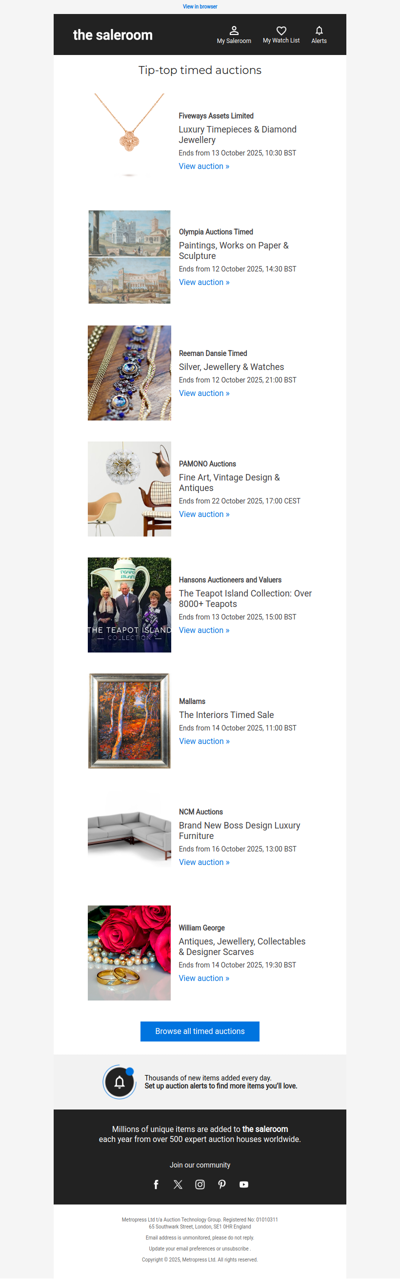Open Mallams Interiors Timed Sale title

click(x=226, y=715)
